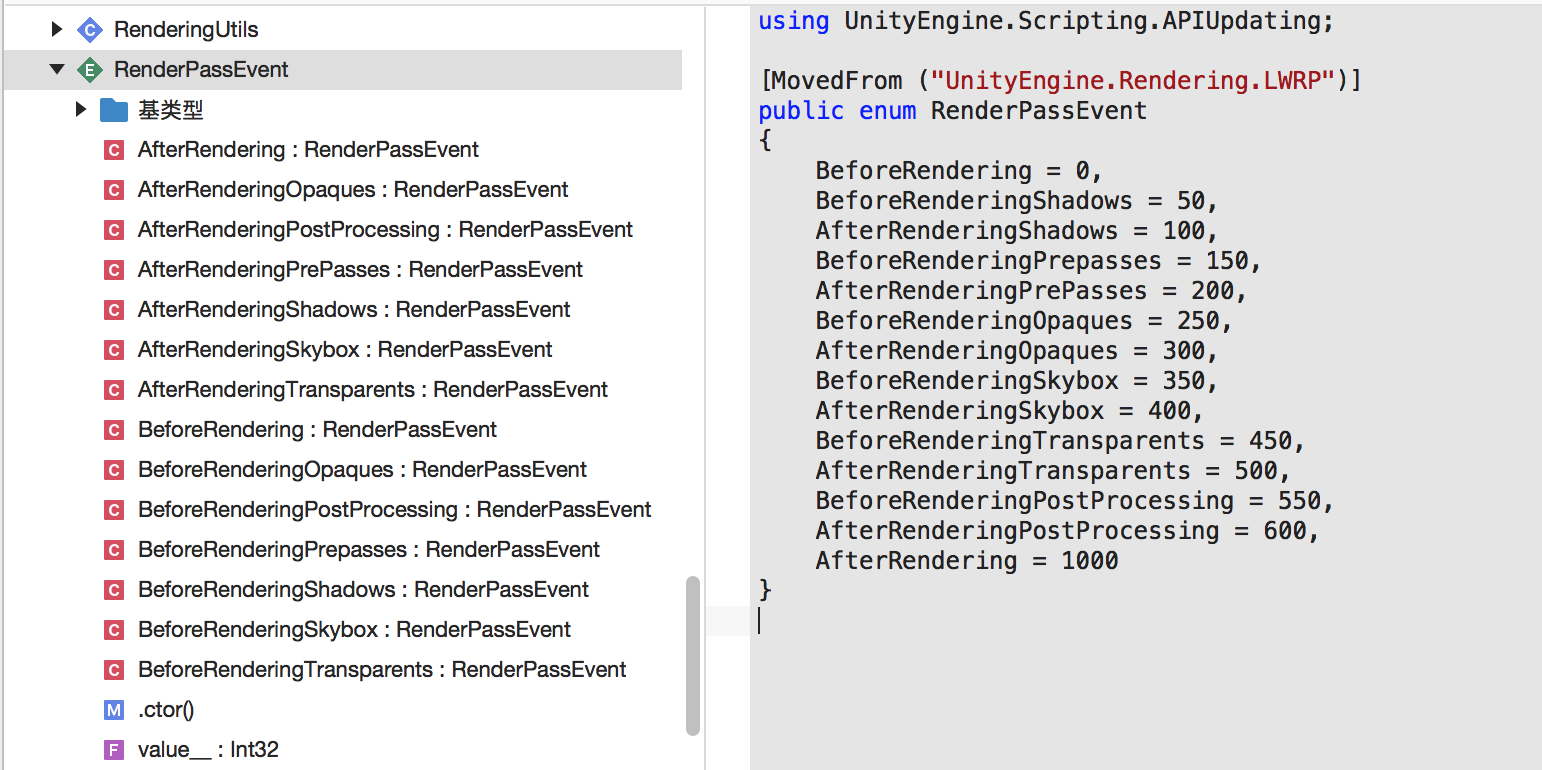Click the blue base types folder icon
The width and height of the screenshot is (1542, 770).
coord(114,110)
